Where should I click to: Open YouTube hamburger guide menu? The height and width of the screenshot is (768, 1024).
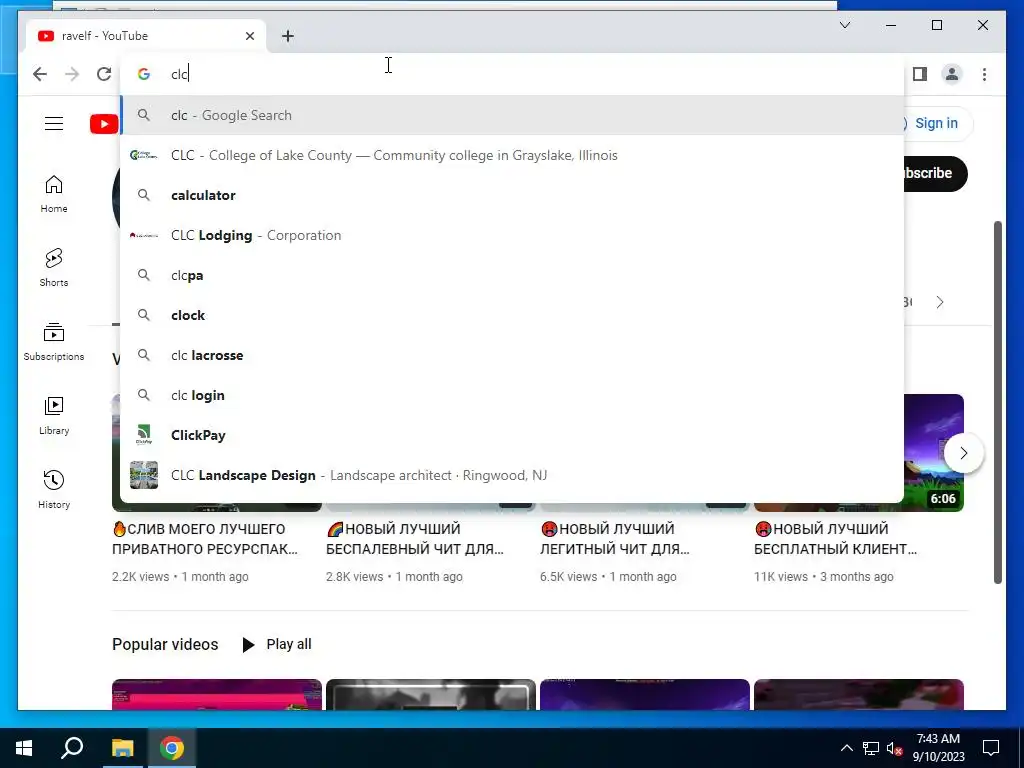[54, 123]
